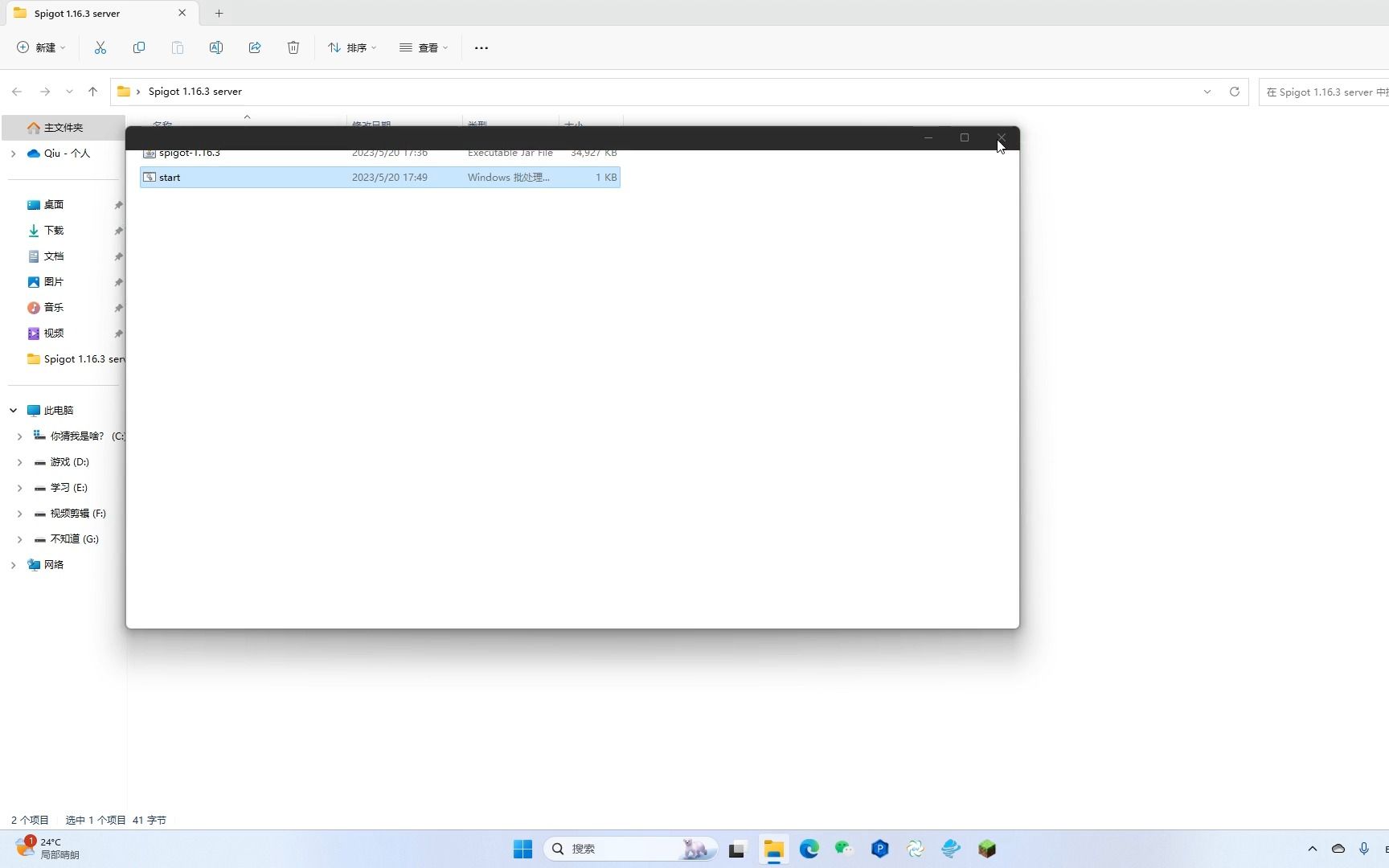Expand the 学习 (E:) drive node
The image size is (1389, 868).
19,488
